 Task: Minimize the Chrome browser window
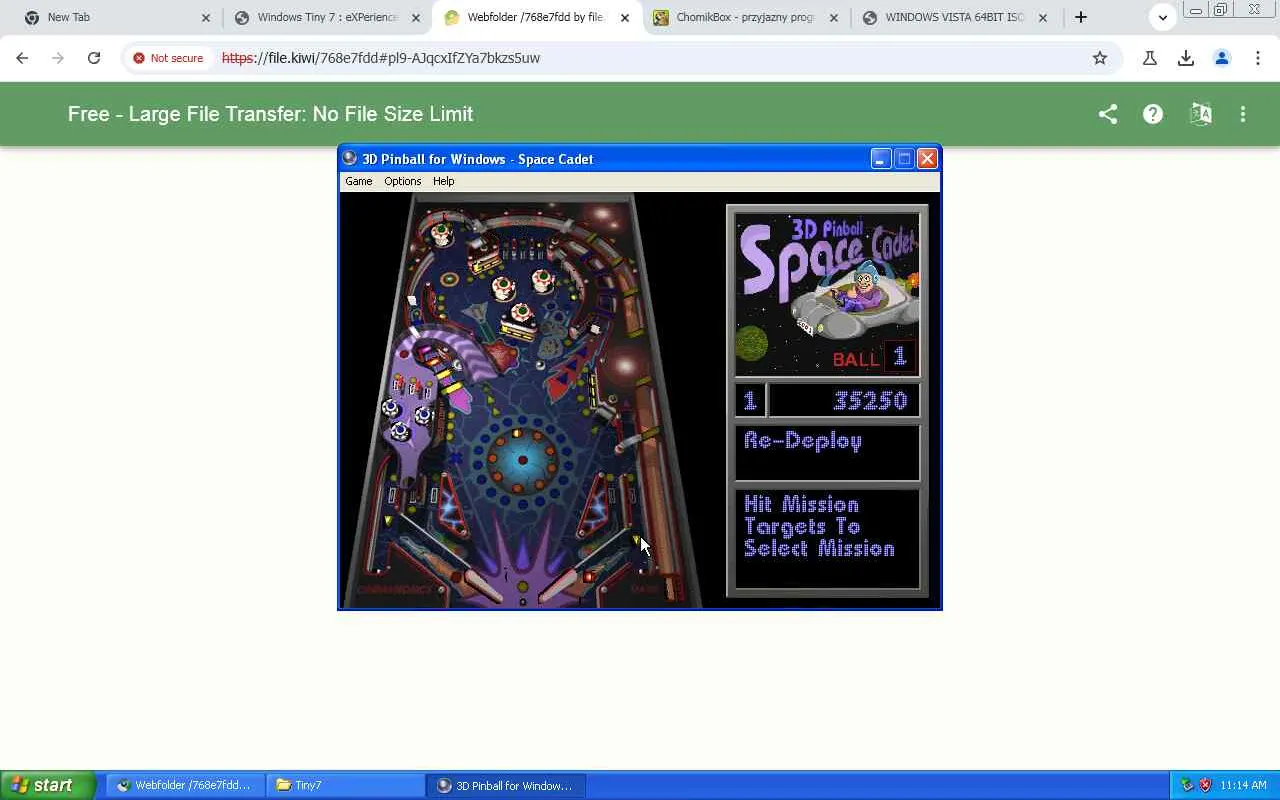pyautogui.click(x=1195, y=10)
